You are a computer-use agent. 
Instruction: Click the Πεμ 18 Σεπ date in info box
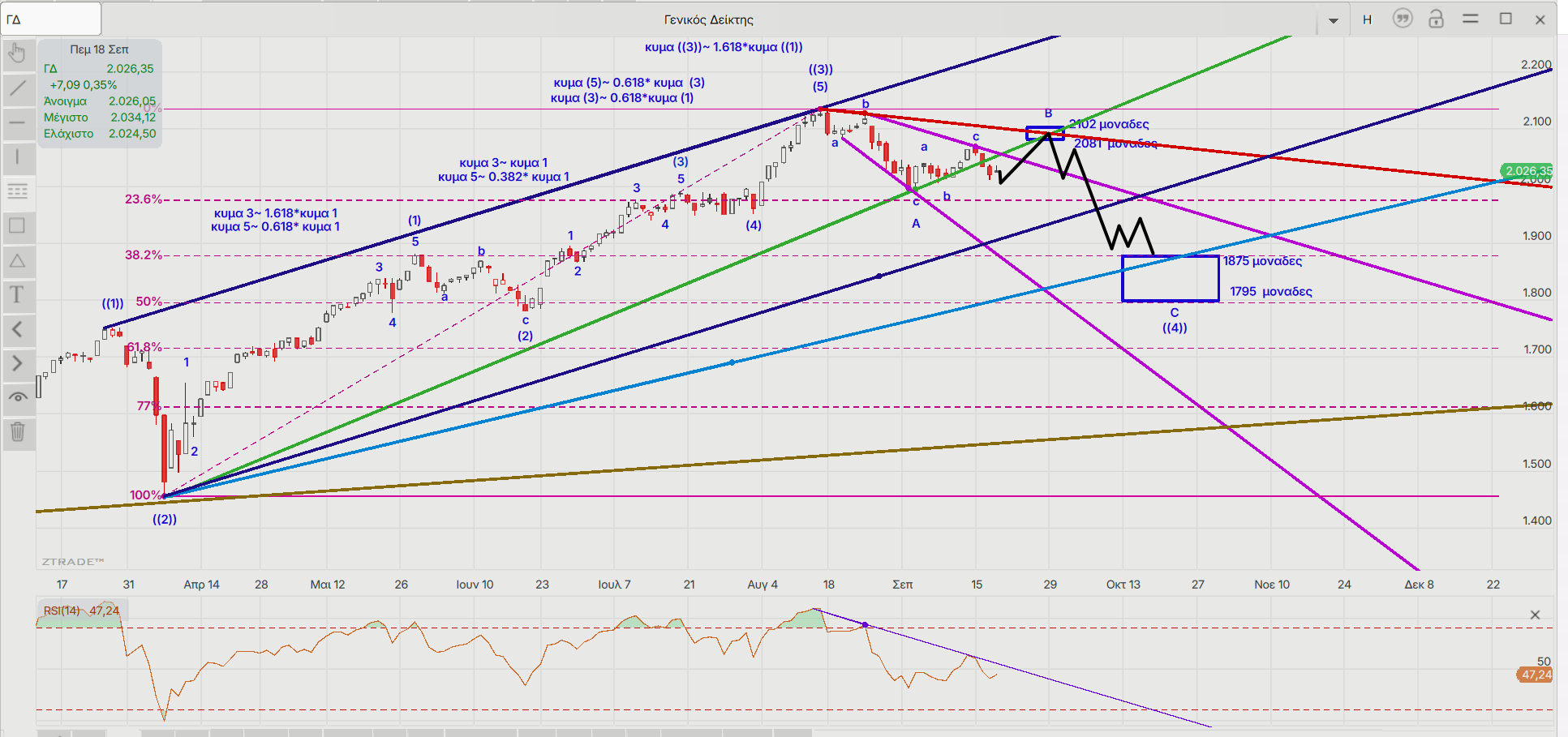pyautogui.click(x=99, y=49)
